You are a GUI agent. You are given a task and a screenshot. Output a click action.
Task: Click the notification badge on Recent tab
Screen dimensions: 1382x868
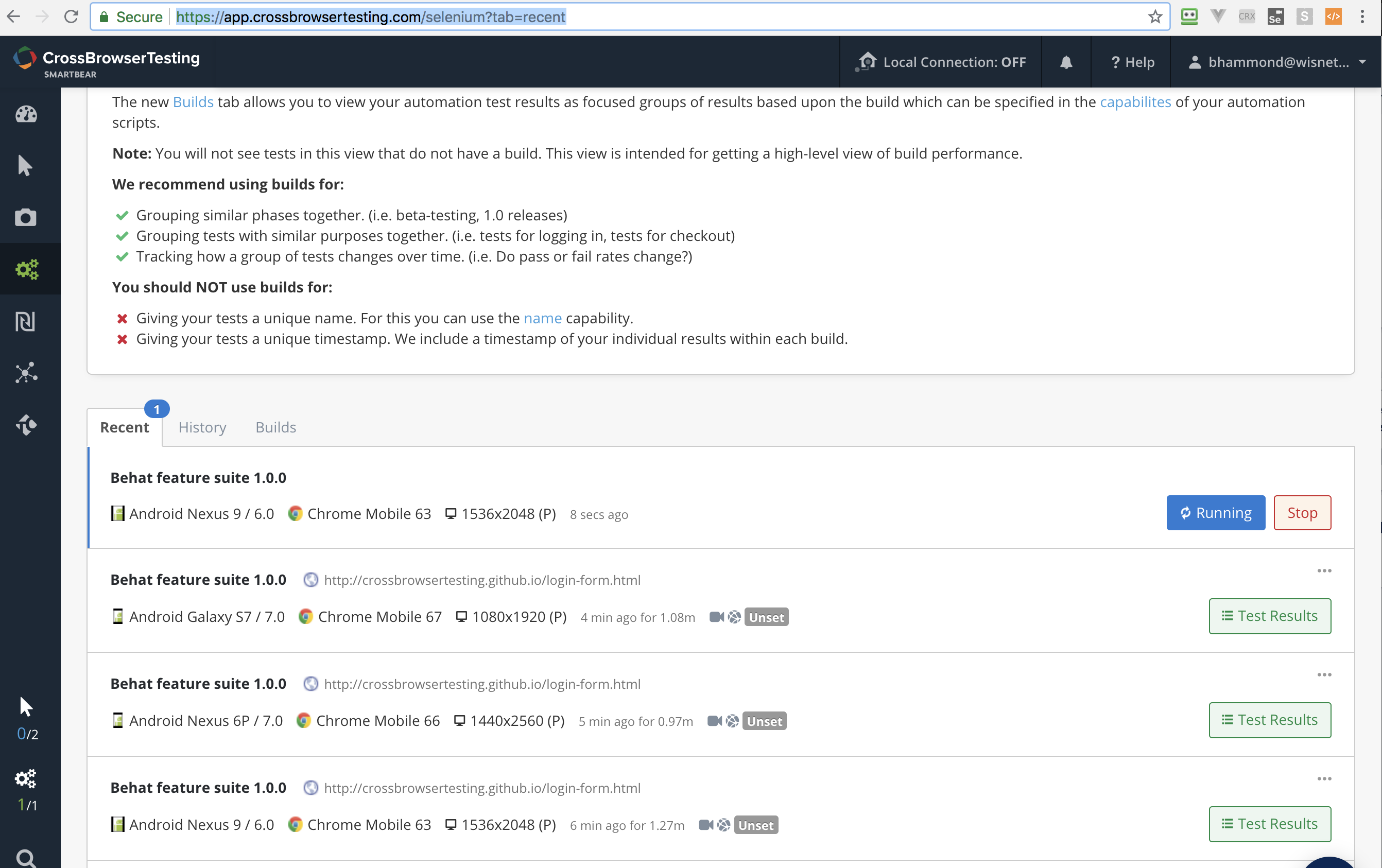coord(157,409)
